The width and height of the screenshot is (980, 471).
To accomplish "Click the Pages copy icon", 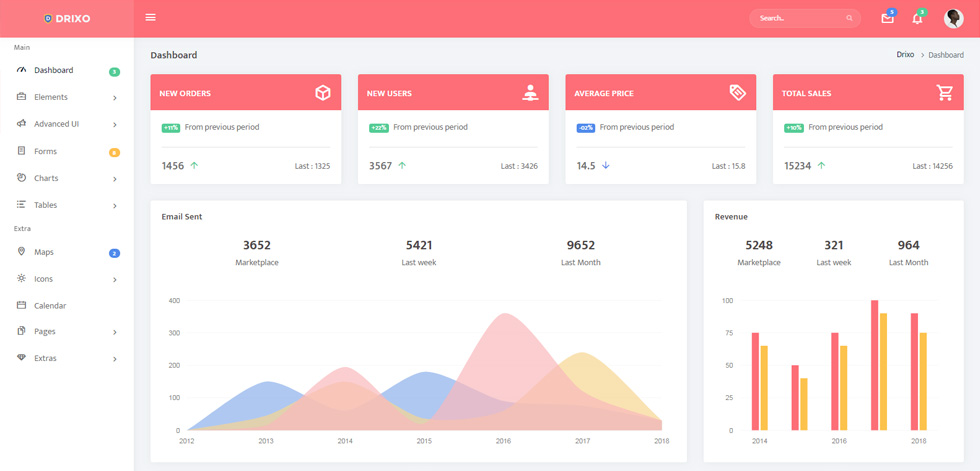I will click(x=21, y=330).
